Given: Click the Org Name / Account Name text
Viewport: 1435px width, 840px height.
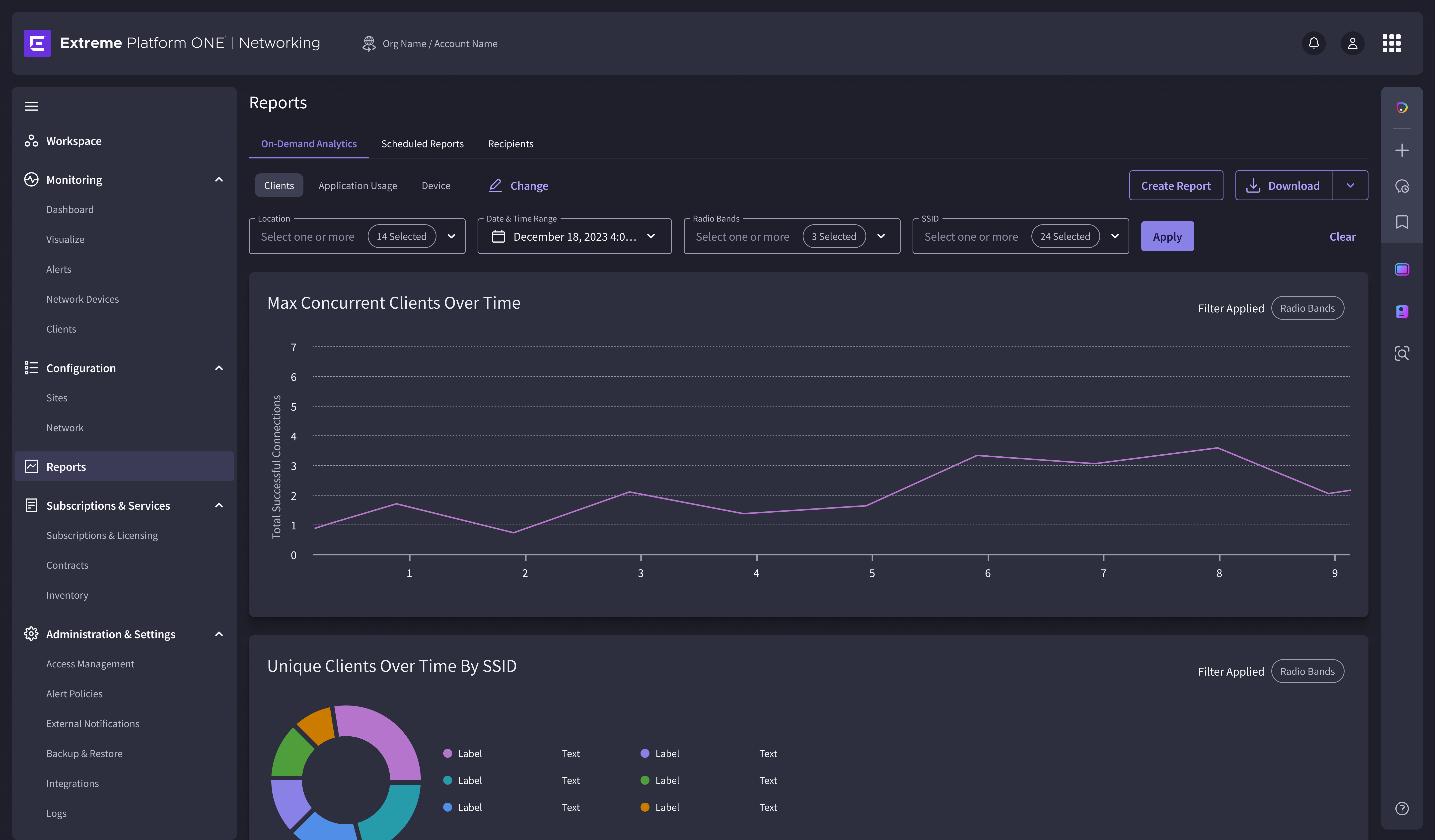Looking at the screenshot, I should (x=440, y=44).
